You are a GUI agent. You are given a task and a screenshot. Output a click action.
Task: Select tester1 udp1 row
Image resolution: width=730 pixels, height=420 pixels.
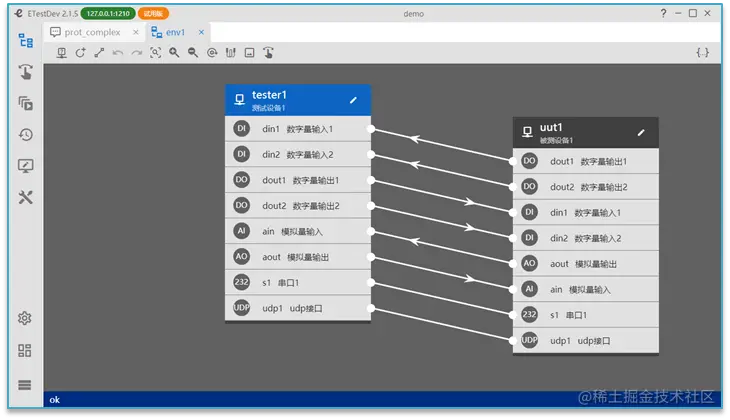tap(298, 308)
